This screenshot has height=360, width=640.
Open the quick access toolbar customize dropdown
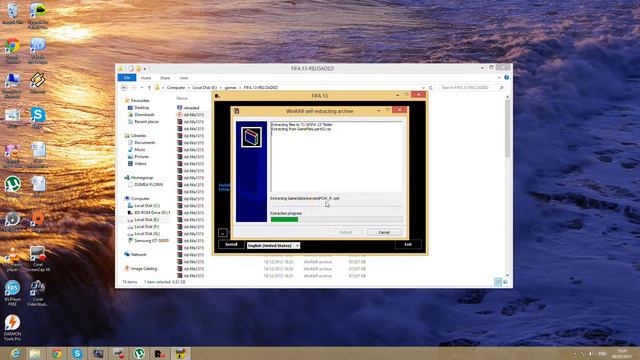145,69
